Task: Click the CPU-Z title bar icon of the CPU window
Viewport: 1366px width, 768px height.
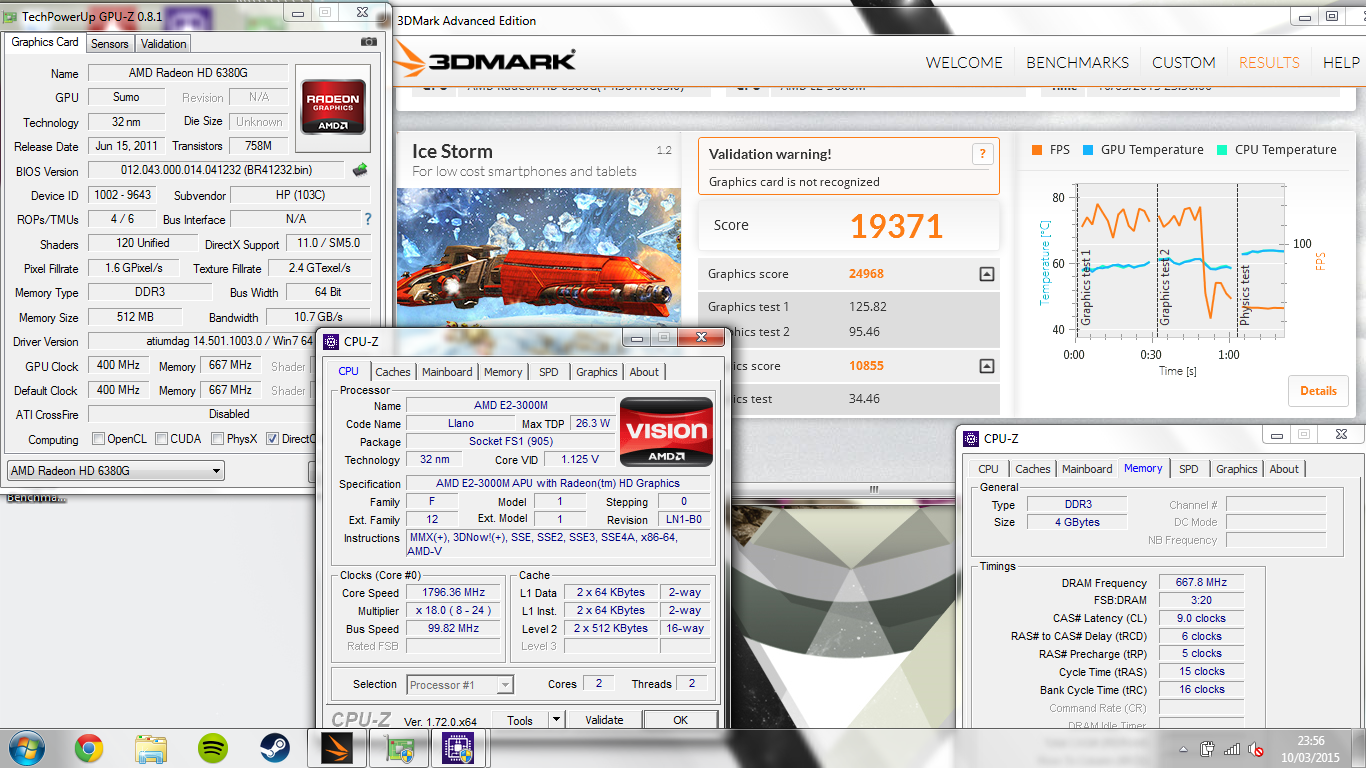Action: tap(331, 341)
